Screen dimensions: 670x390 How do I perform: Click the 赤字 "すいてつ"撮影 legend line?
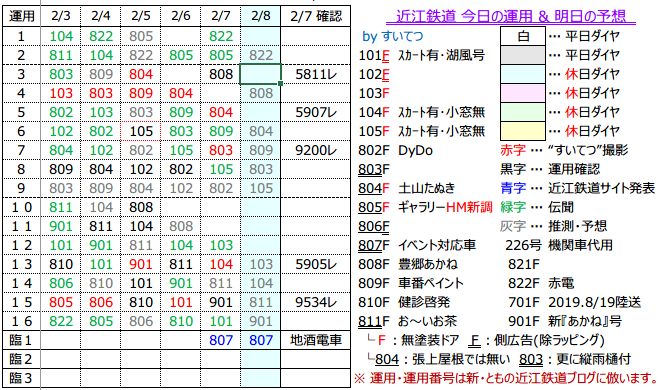click(x=564, y=150)
